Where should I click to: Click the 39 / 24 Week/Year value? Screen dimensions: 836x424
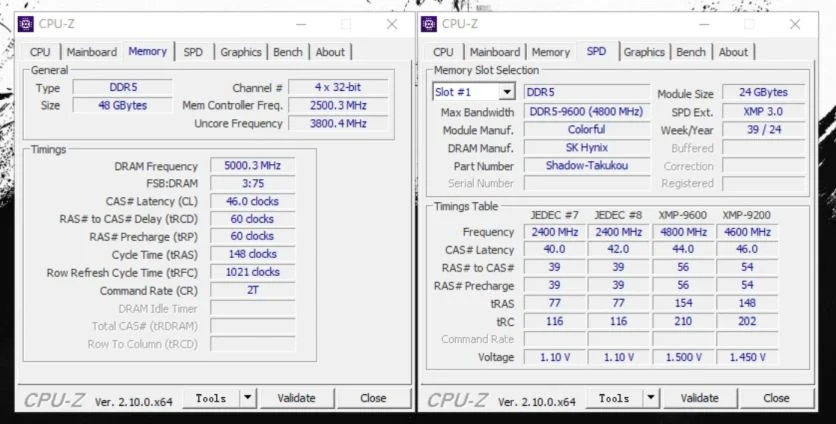point(763,130)
